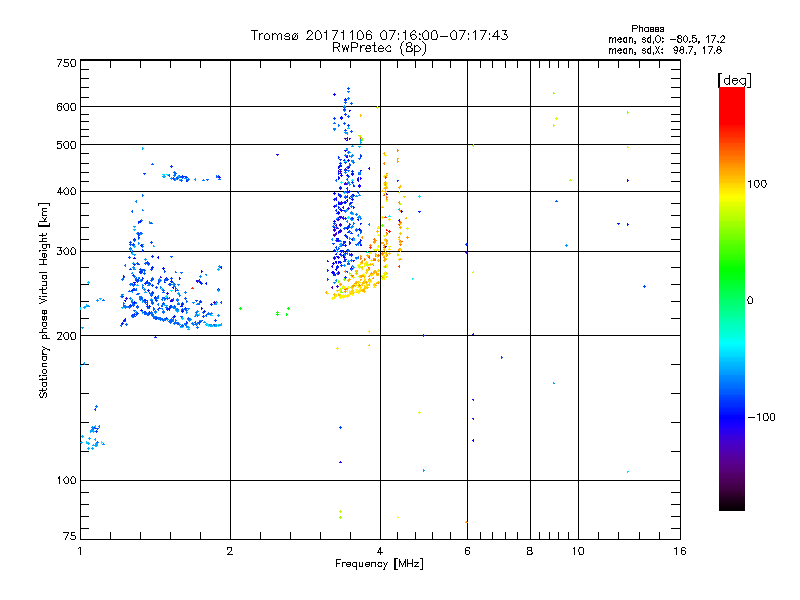800x600 pixels.
Task: Click the x-axis tick label '10'
Action: [x=578, y=551]
